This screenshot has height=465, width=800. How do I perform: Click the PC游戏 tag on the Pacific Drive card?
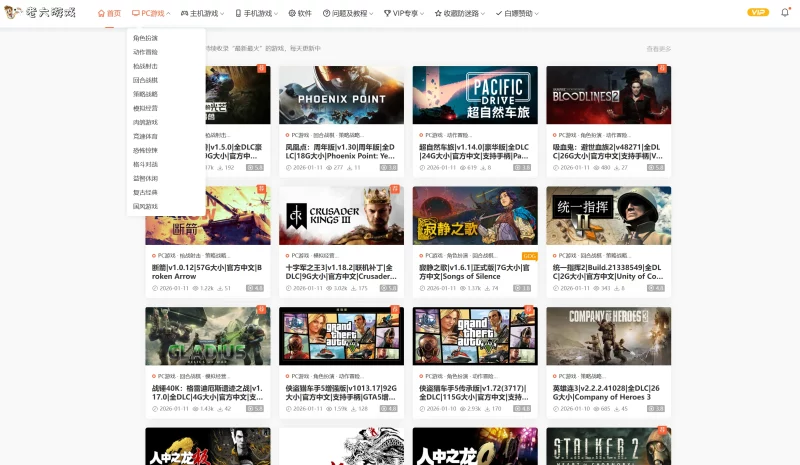coord(434,135)
